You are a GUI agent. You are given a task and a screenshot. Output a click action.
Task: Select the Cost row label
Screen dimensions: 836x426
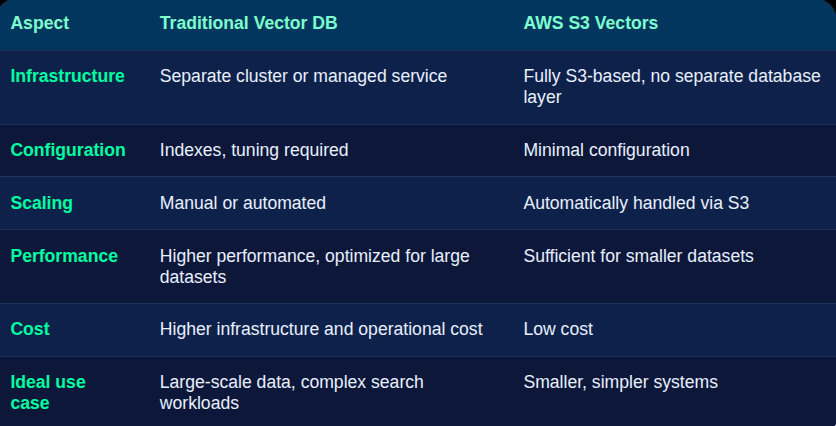click(x=30, y=329)
